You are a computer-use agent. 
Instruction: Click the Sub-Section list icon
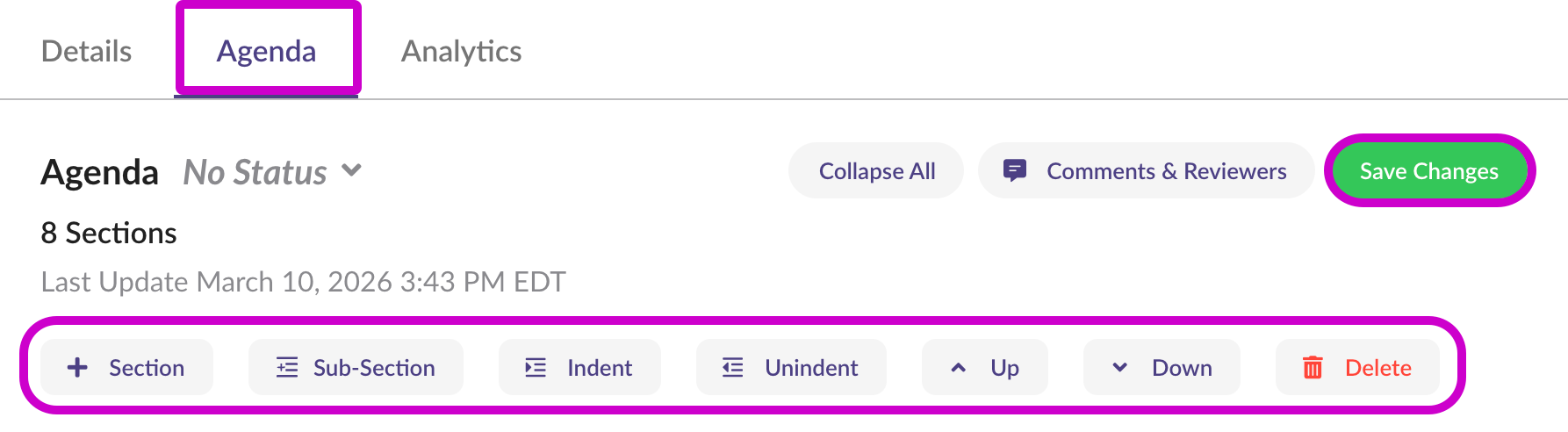point(287,367)
